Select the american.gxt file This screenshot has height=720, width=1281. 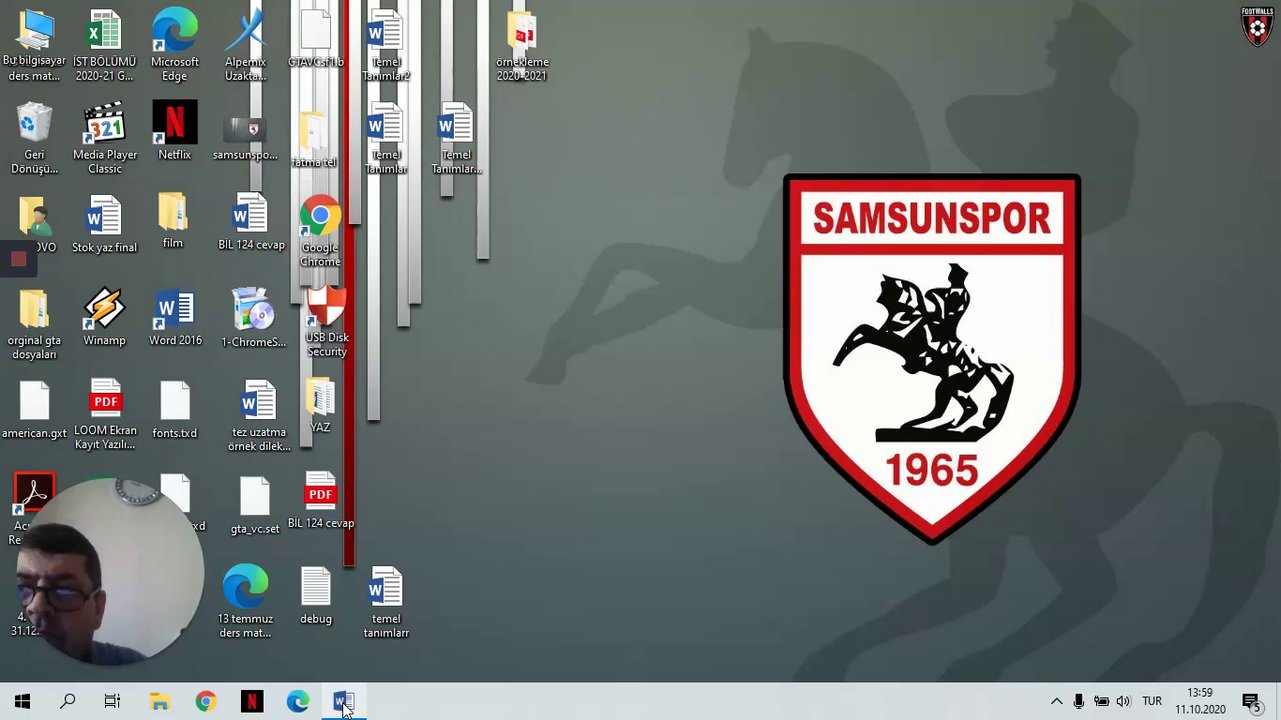[34, 411]
